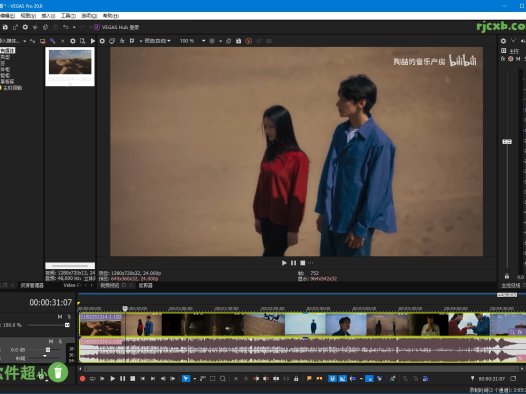Toggle Lock Envelopes to Events button

(369, 379)
